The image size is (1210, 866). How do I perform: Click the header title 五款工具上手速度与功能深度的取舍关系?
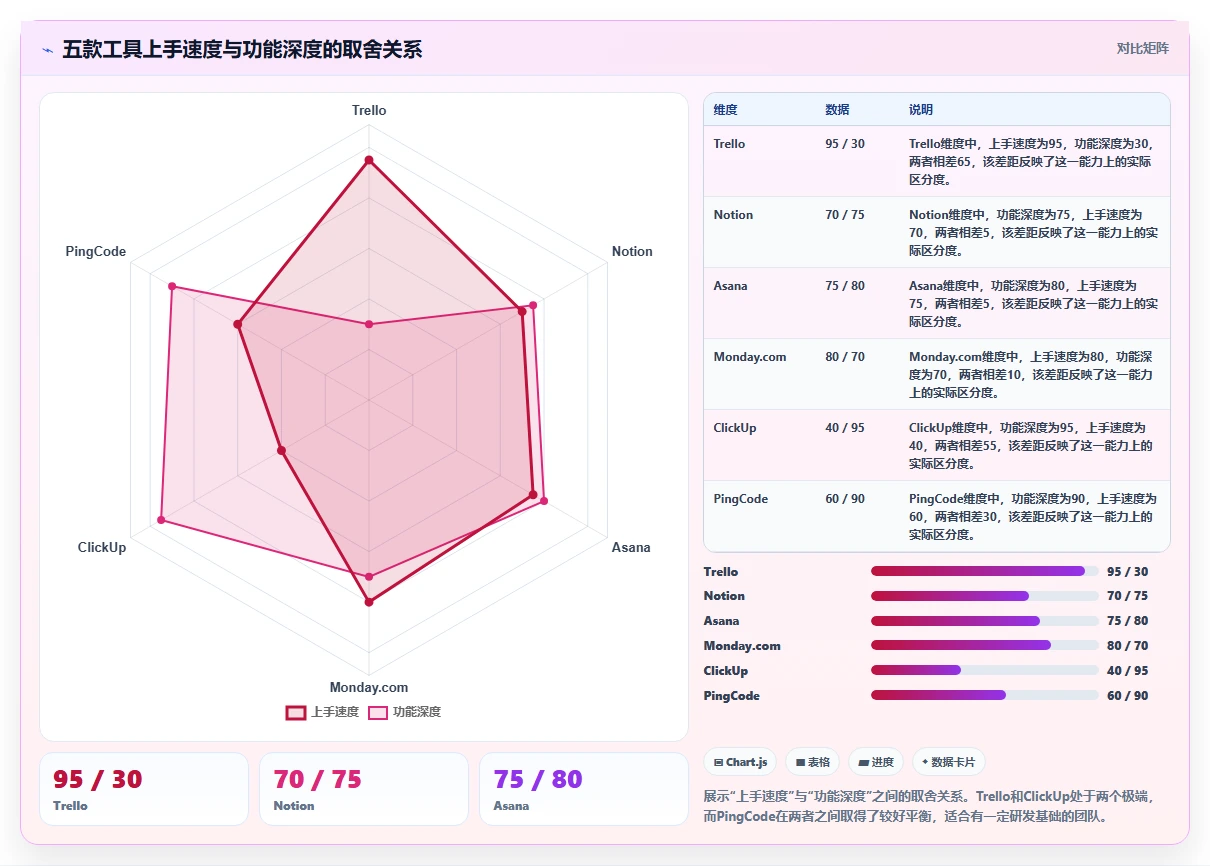pyautogui.click(x=242, y=49)
